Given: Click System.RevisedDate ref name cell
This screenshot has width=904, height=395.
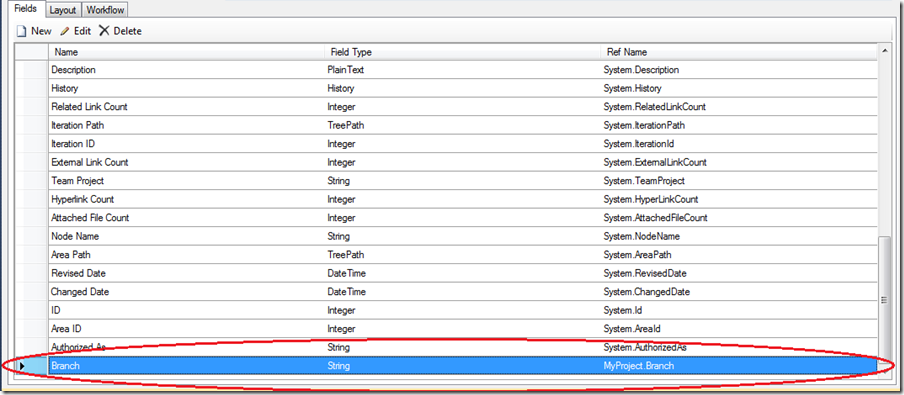Looking at the screenshot, I should pyautogui.click(x=739, y=273).
